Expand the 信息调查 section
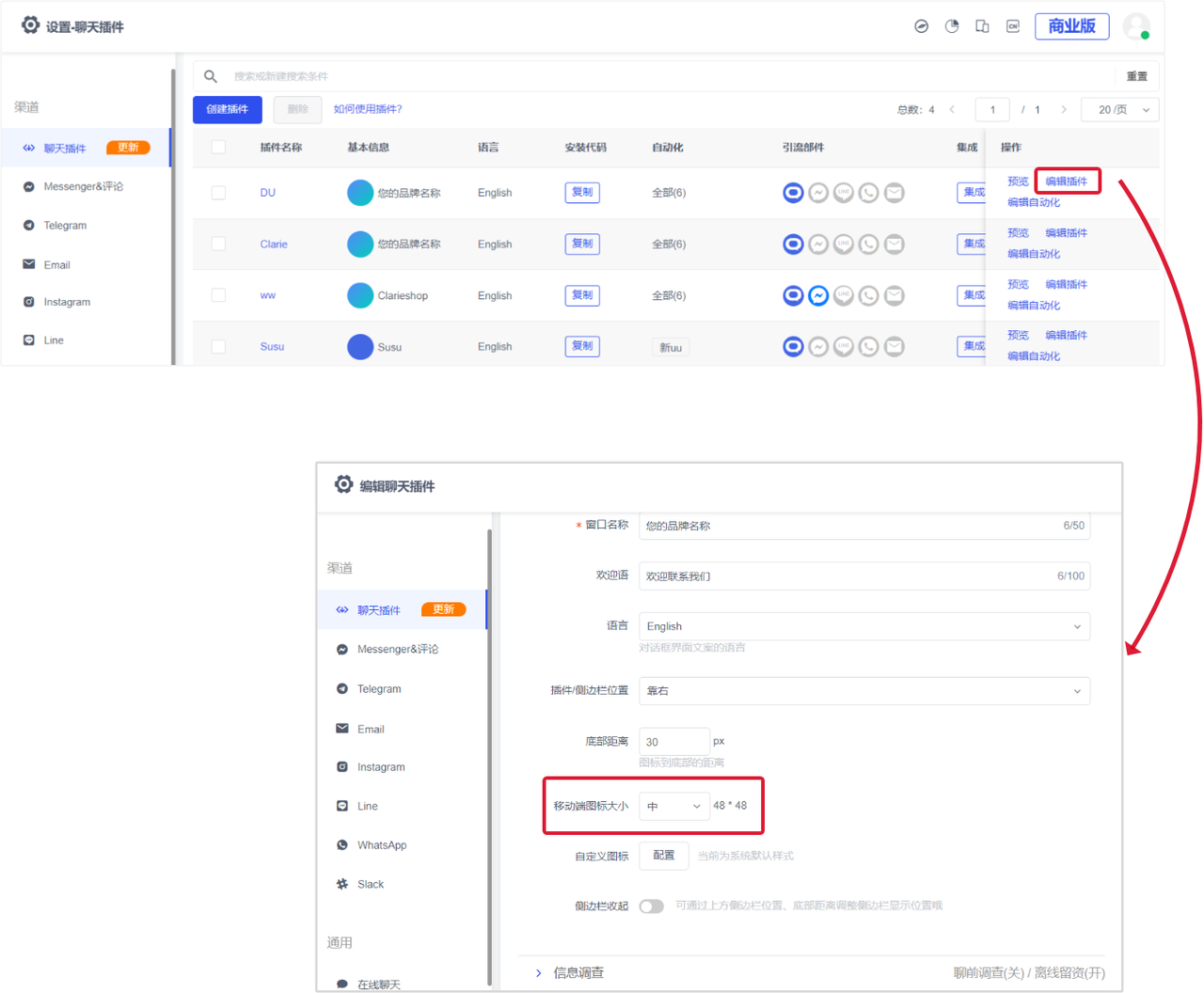The image size is (1204, 993). click(578, 972)
